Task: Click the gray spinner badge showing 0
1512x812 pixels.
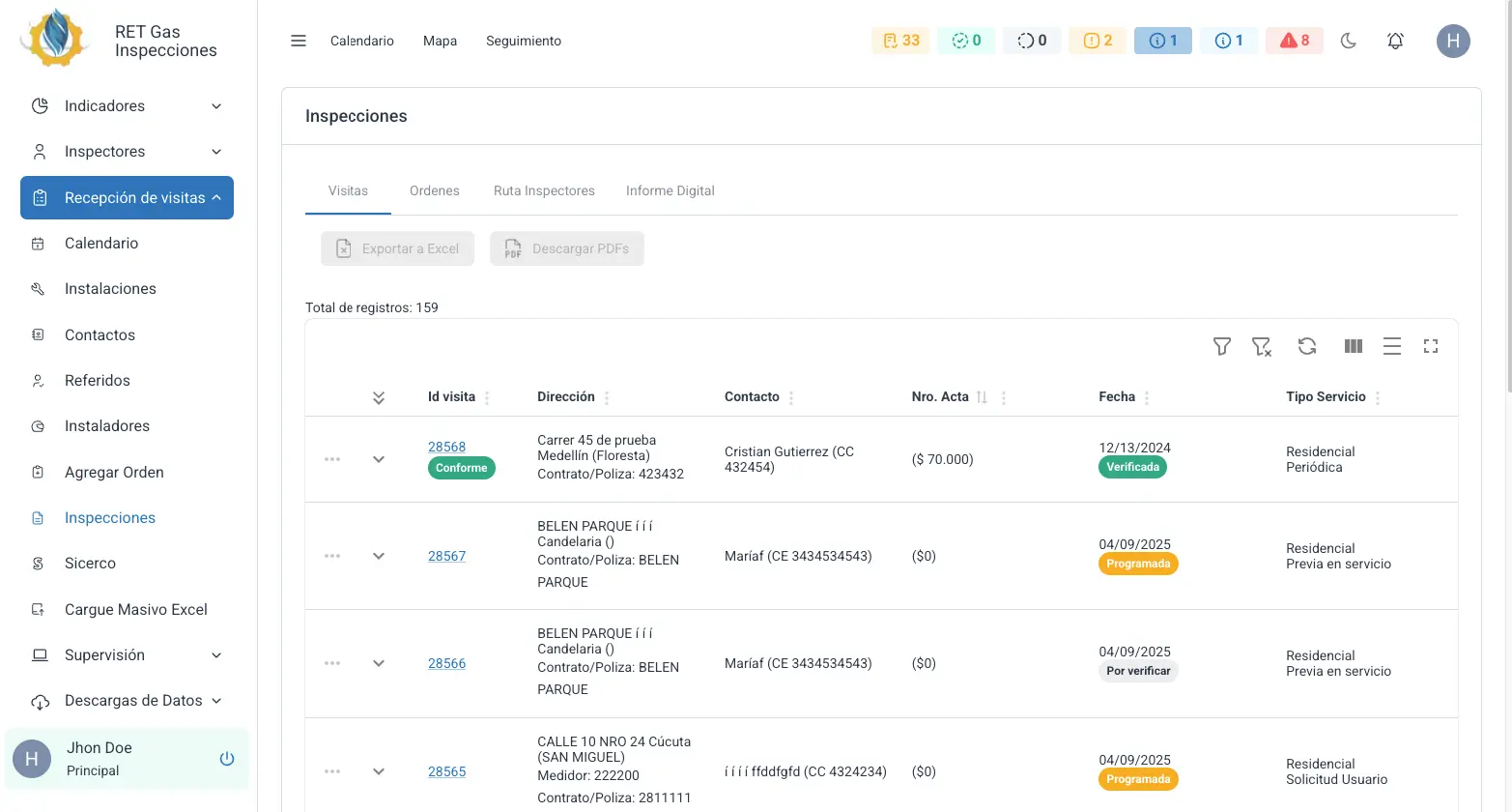Action: 1032,41
